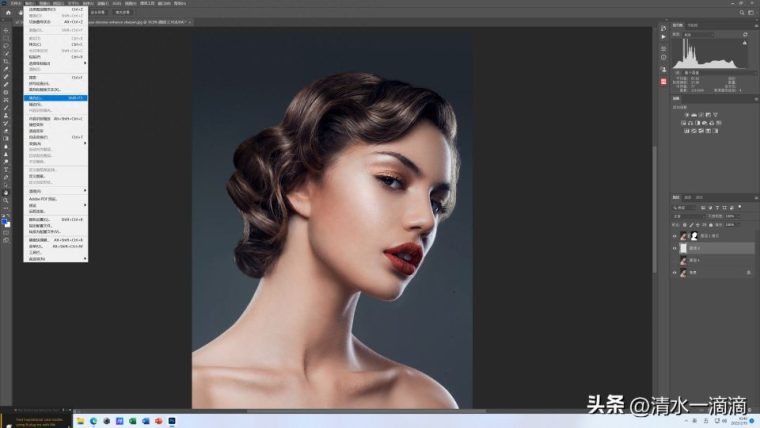
Task: Open the layer blend mode dropdown
Action: point(688,216)
